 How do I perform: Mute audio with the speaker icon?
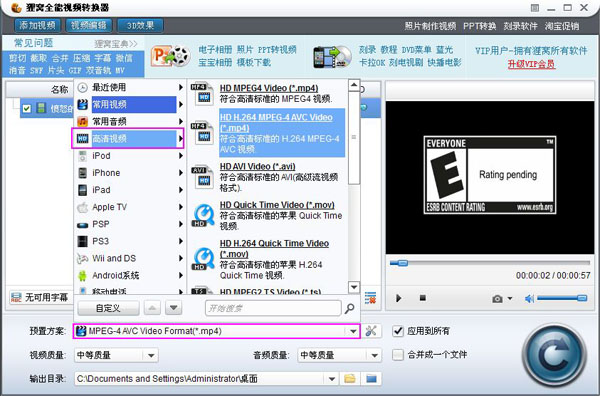[529, 298]
